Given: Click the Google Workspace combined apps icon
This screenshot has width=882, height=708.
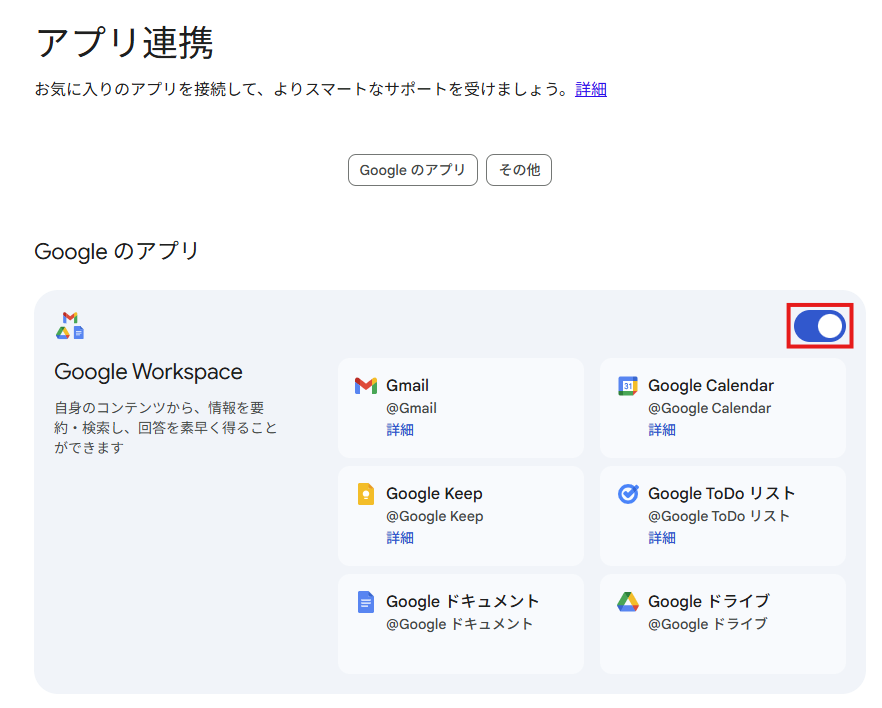Looking at the screenshot, I should [x=69, y=326].
